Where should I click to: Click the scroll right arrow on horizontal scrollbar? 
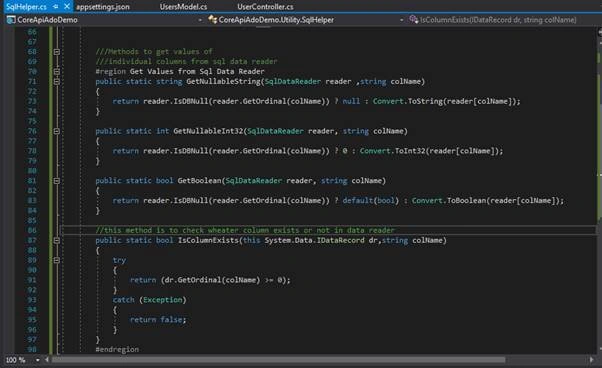591,360
